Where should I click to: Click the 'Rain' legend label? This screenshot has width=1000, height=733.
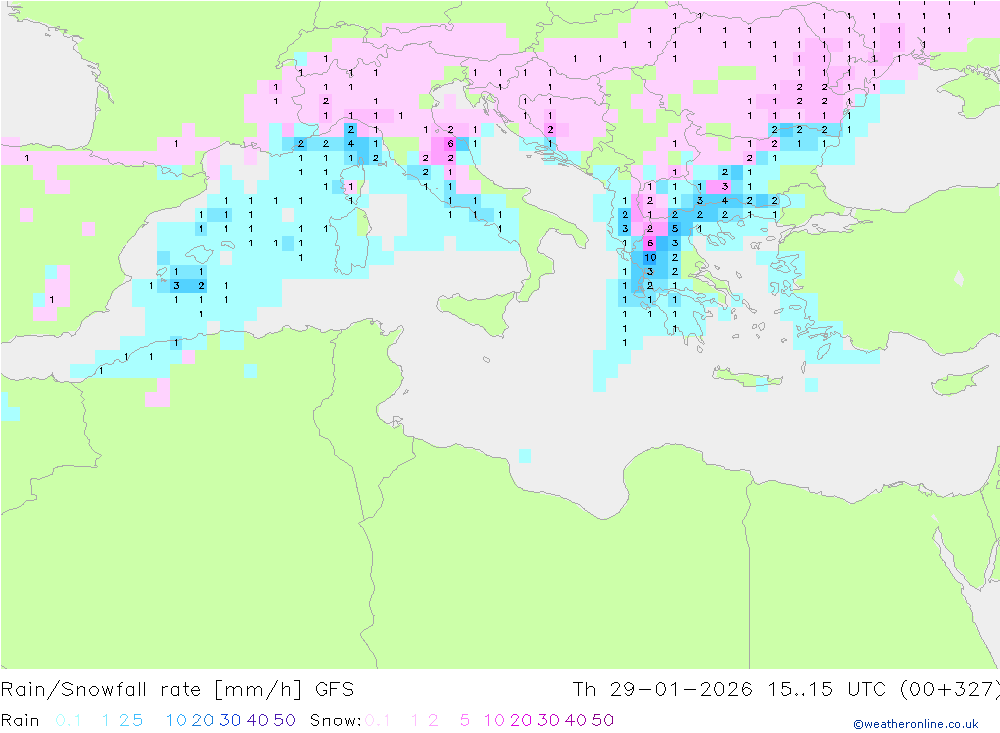[x=20, y=720]
